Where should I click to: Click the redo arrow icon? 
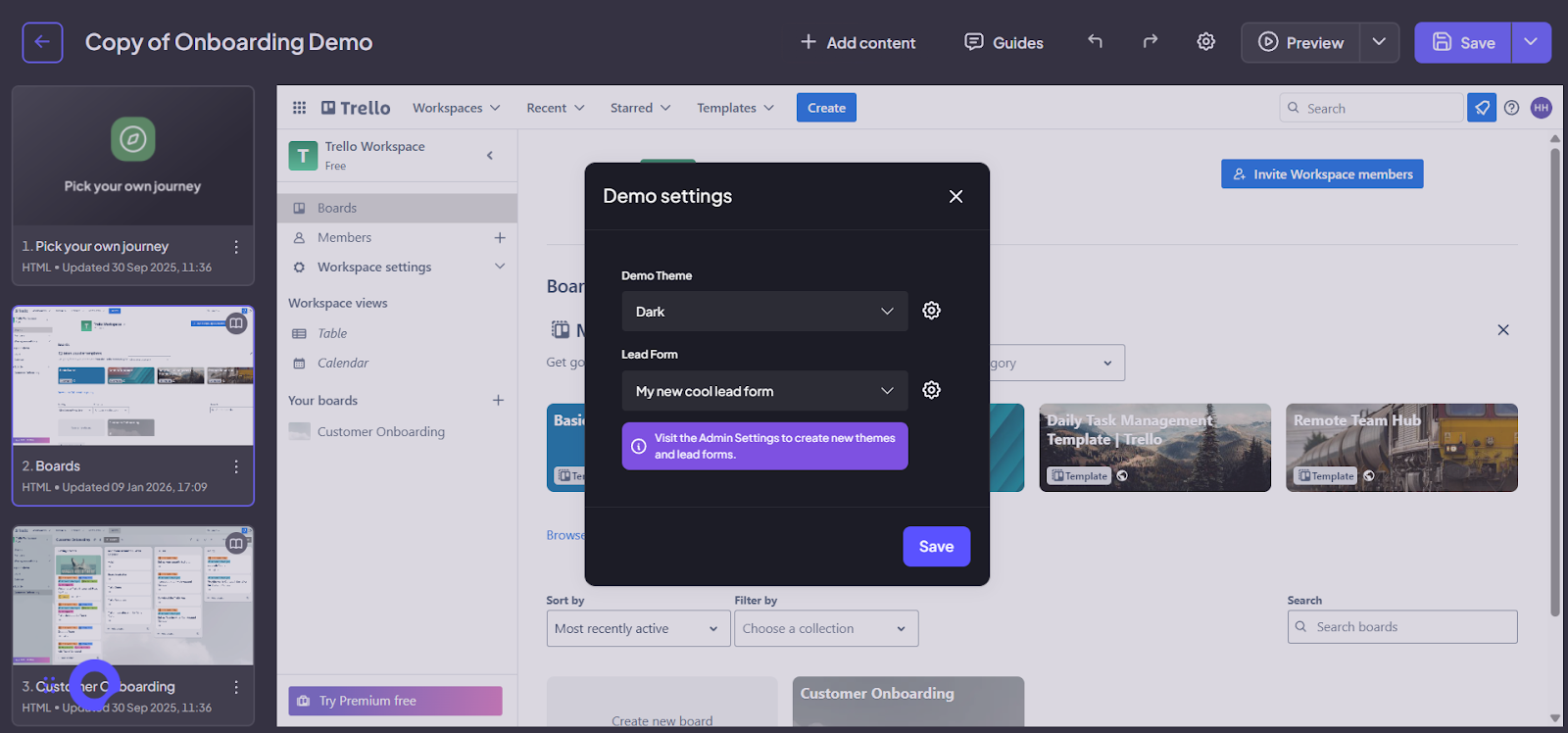1151,41
